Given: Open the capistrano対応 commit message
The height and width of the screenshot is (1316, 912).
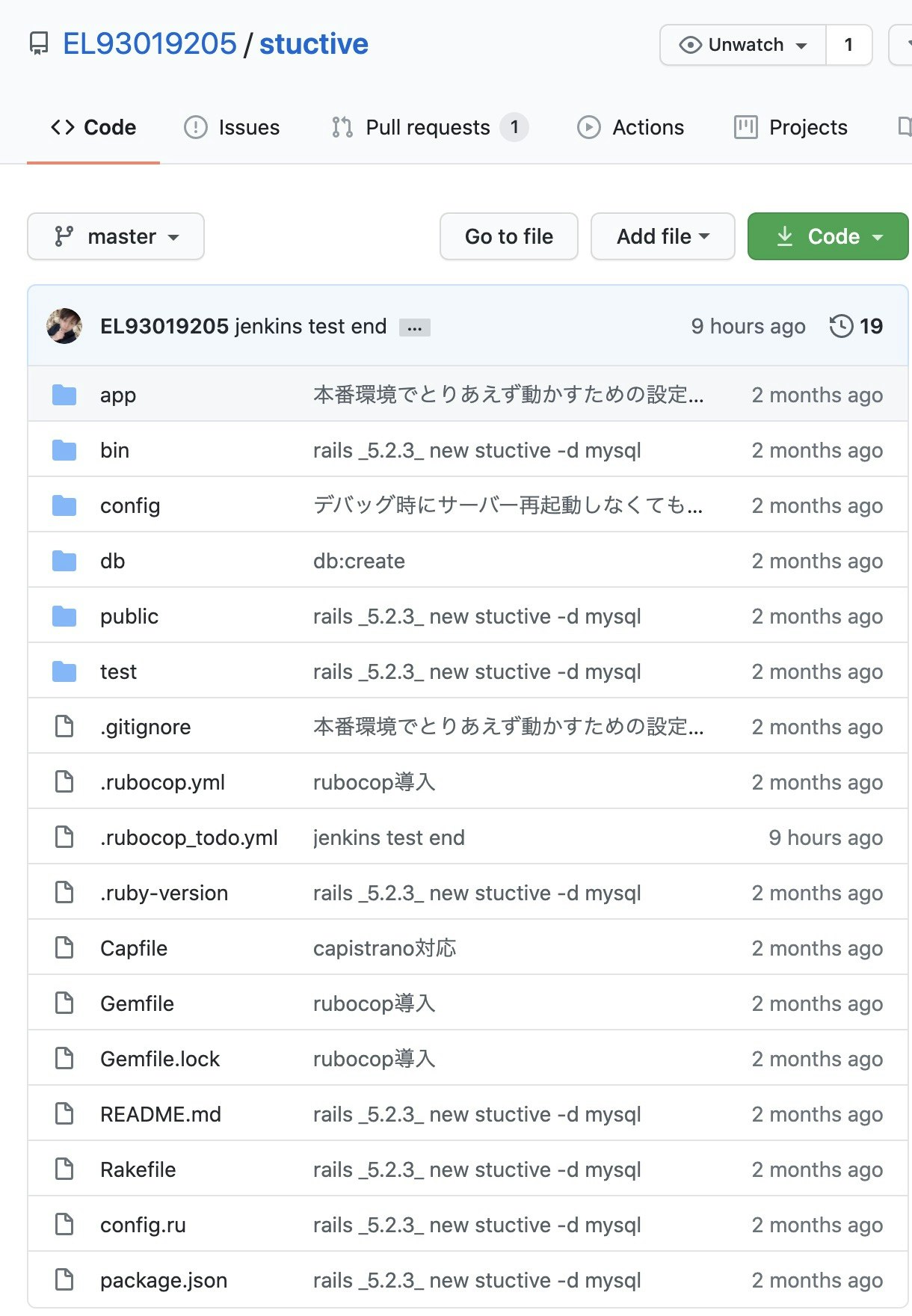Looking at the screenshot, I should 384,948.
